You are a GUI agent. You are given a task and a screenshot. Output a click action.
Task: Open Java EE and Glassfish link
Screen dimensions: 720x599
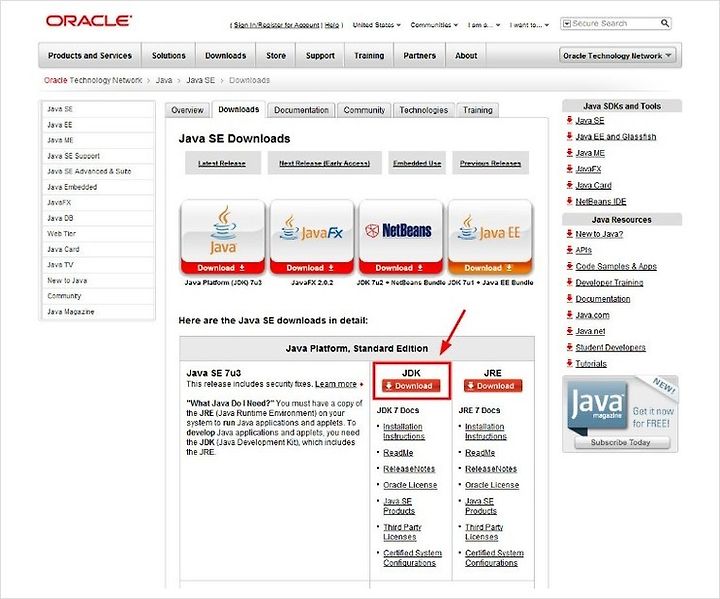[x=616, y=137]
